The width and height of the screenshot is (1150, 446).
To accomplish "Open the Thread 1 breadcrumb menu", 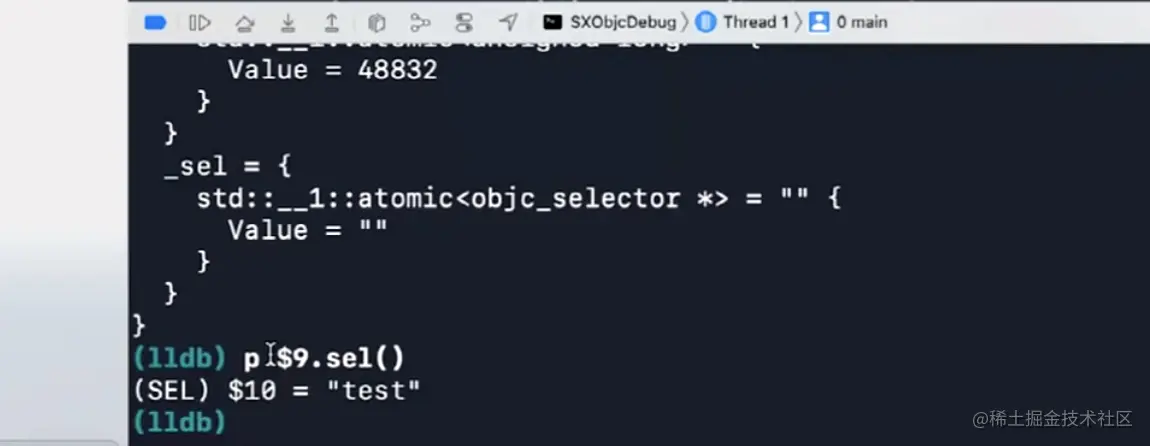I will coord(756,22).
